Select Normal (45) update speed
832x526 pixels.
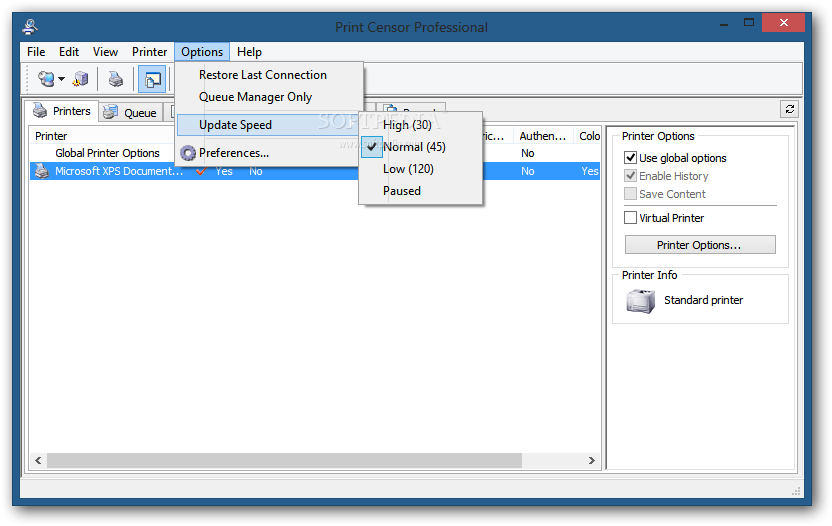(414, 147)
